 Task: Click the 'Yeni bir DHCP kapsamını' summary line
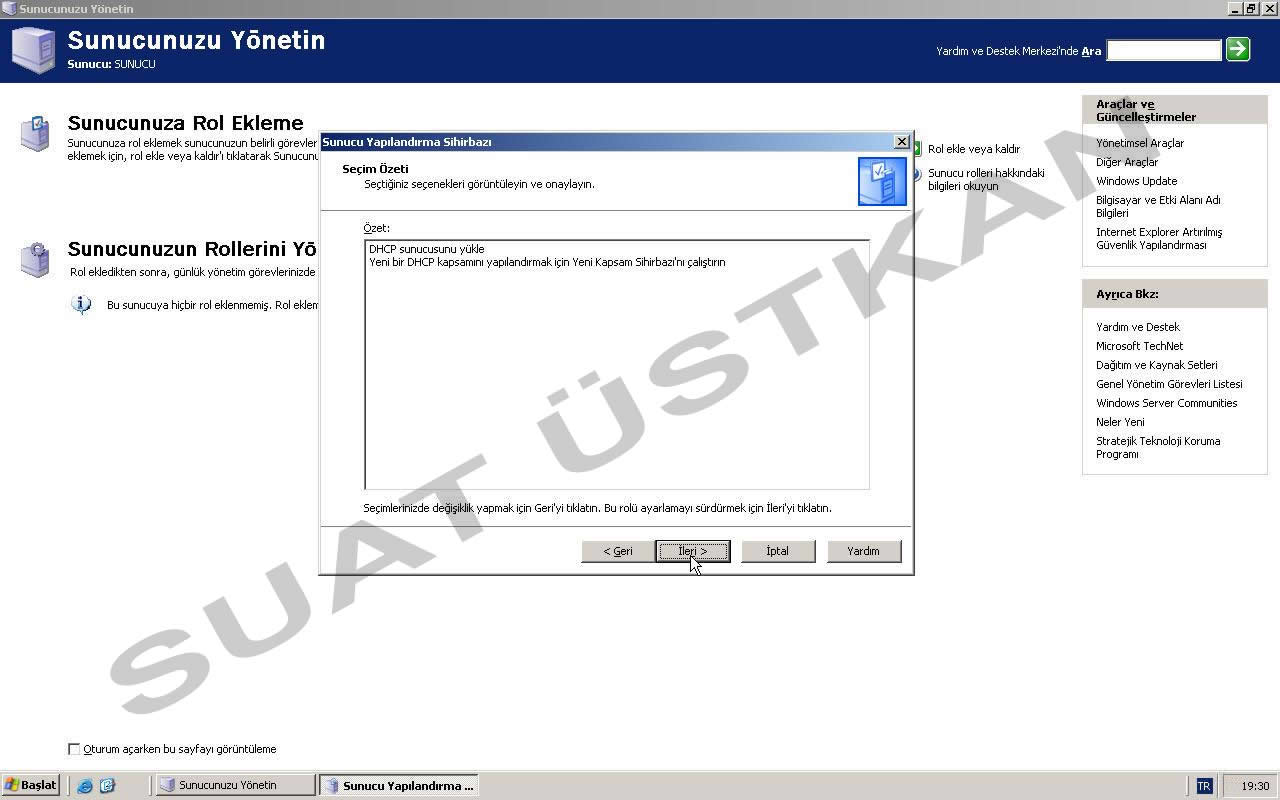point(547,262)
